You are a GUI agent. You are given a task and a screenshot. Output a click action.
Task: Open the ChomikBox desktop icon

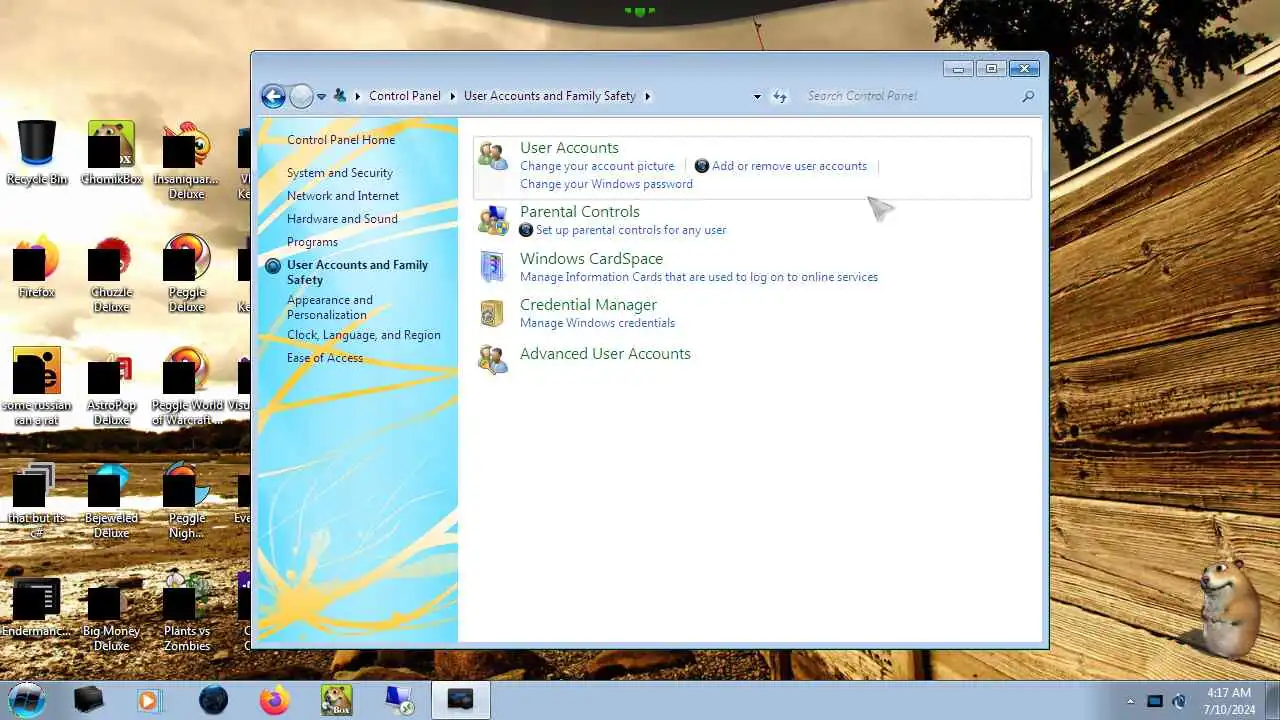click(111, 144)
